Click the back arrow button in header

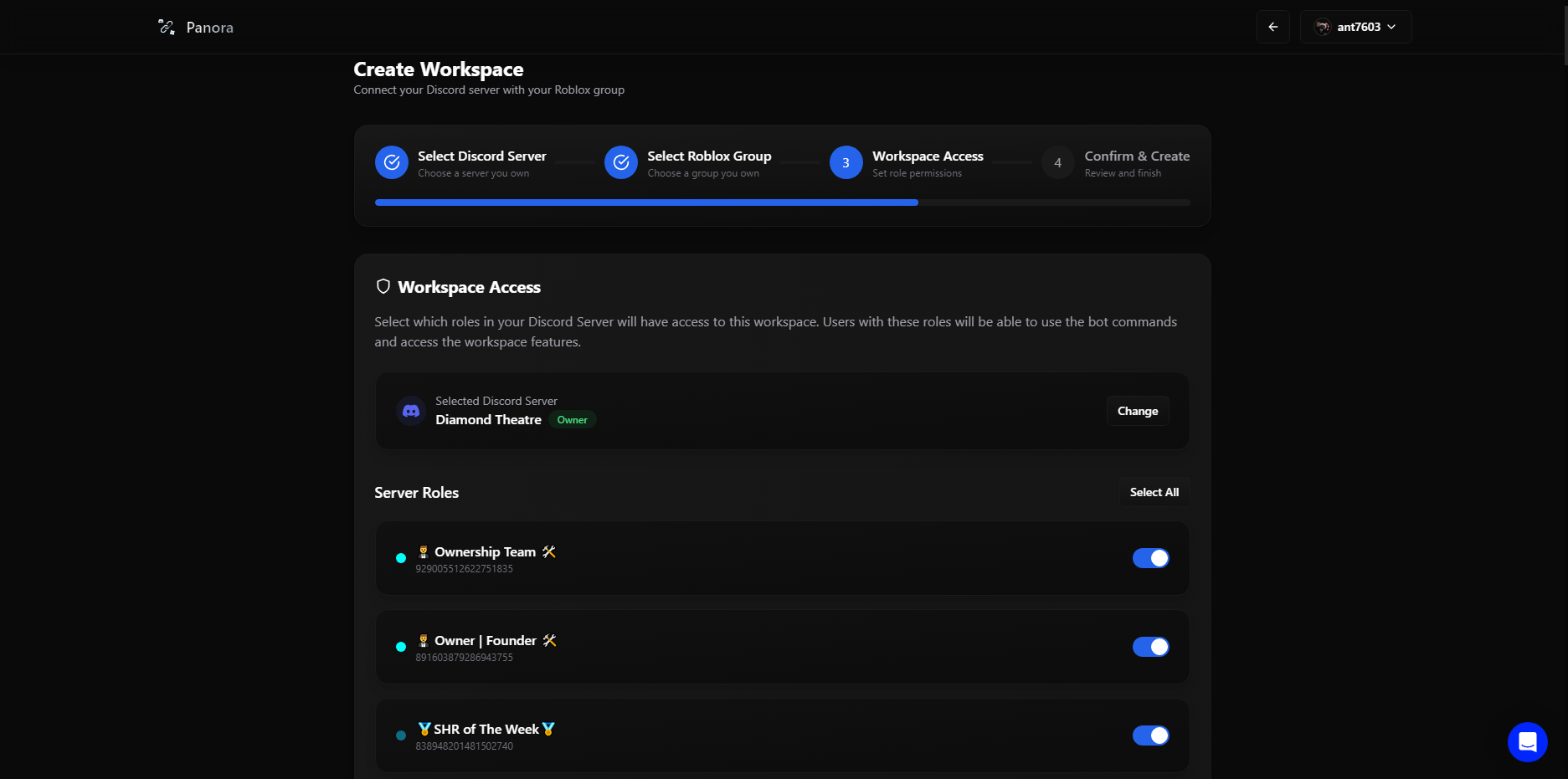click(1272, 27)
